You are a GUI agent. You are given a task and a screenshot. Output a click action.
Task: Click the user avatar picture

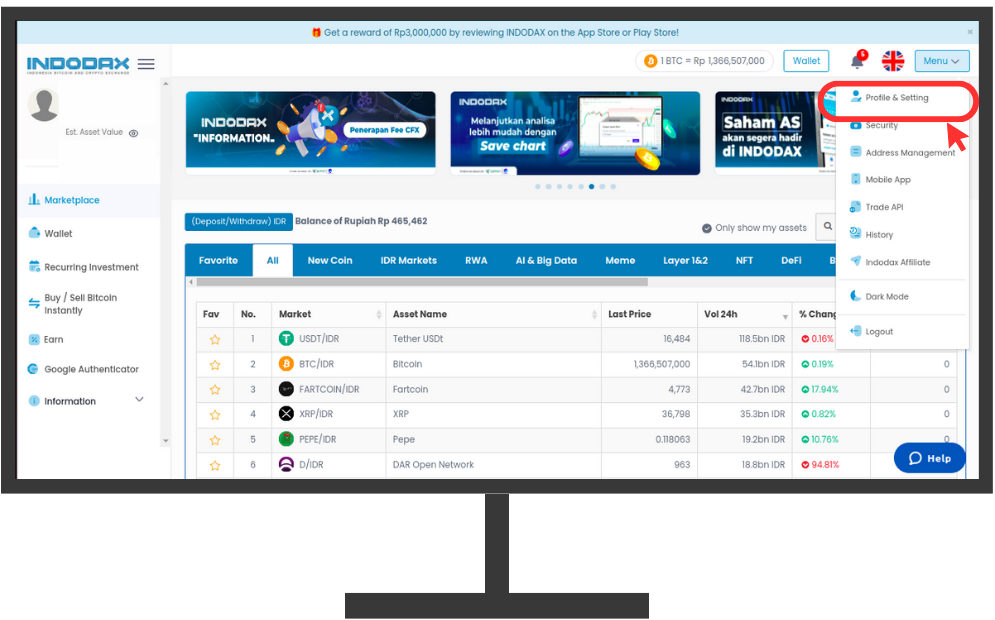(x=43, y=105)
